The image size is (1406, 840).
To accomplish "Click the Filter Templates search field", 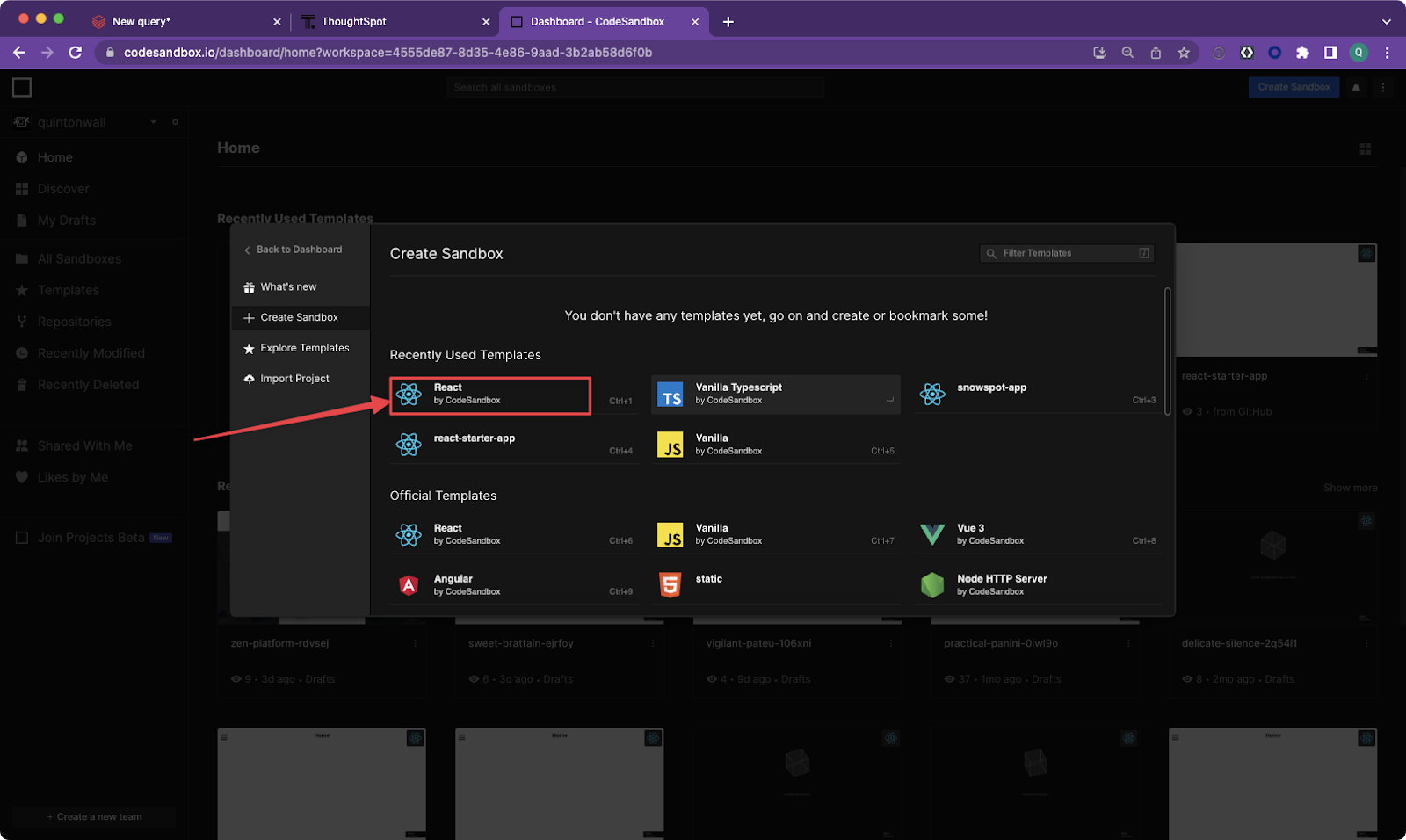I will pos(1065,253).
